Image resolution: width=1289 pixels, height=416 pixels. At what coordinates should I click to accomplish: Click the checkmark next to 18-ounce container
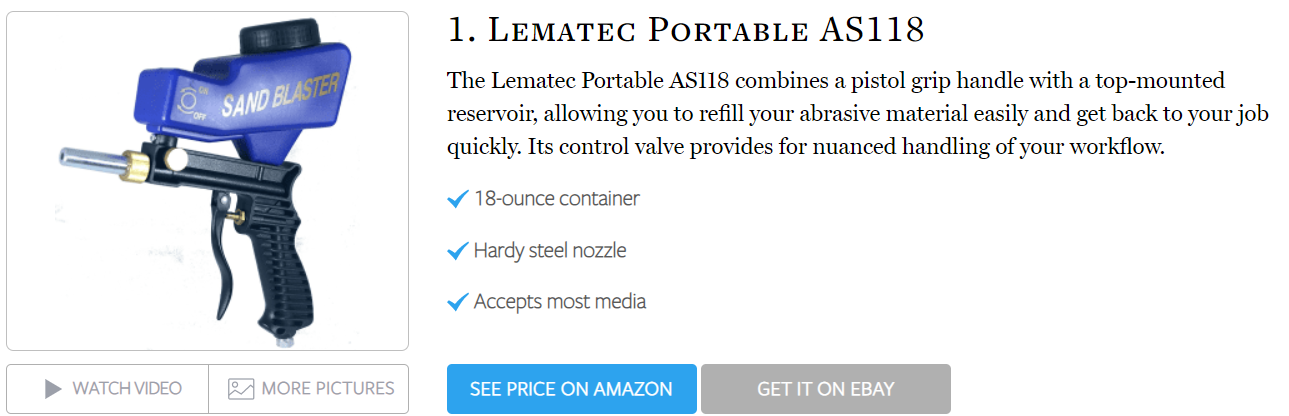pyautogui.click(x=458, y=199)
